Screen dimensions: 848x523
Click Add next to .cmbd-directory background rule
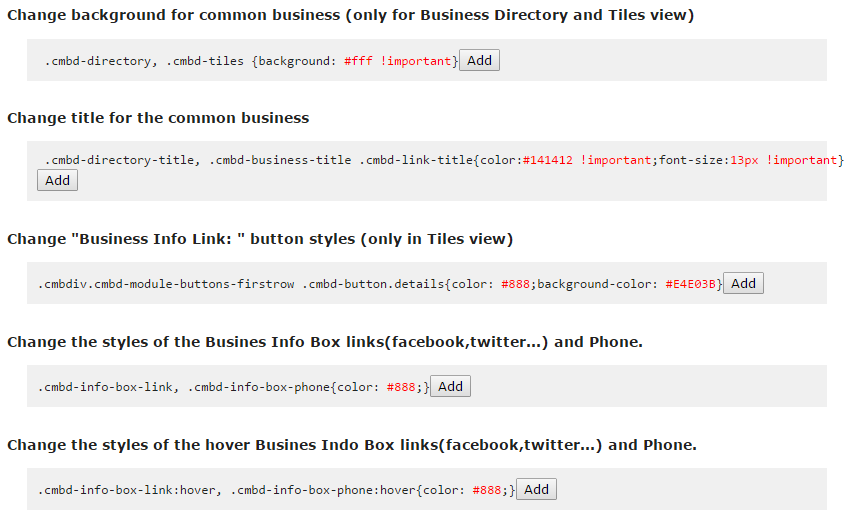pos(479,61)
